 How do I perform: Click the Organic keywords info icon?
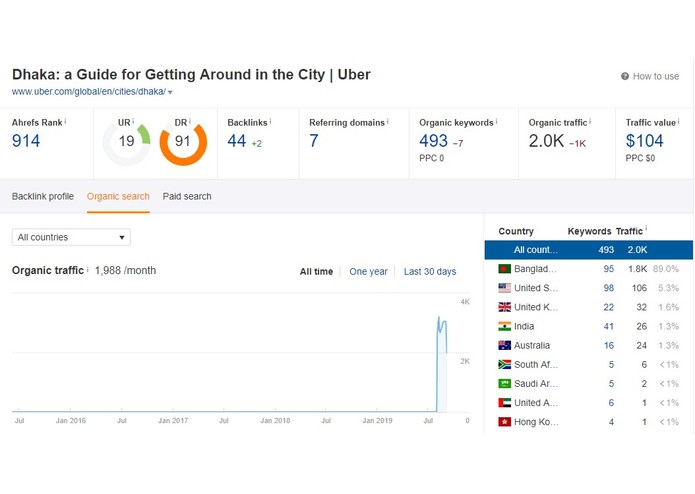(x=496, y=121)
